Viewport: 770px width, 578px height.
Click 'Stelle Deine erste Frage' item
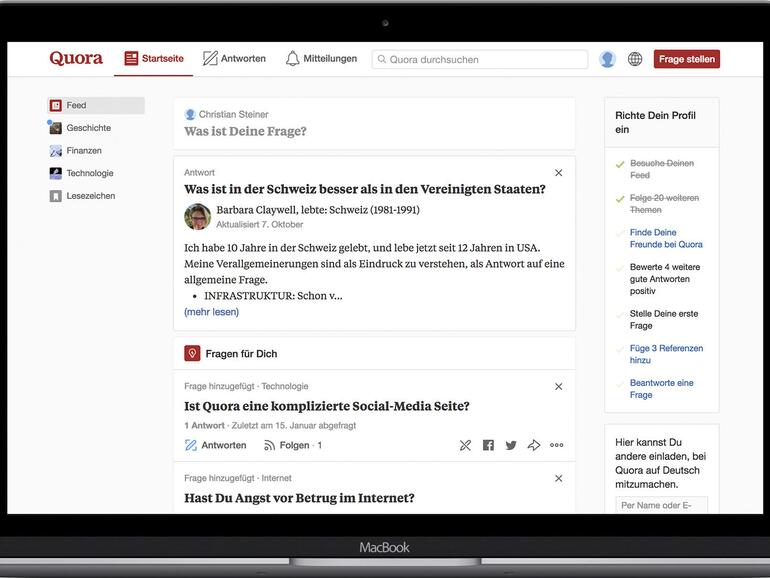click(664, 320)
